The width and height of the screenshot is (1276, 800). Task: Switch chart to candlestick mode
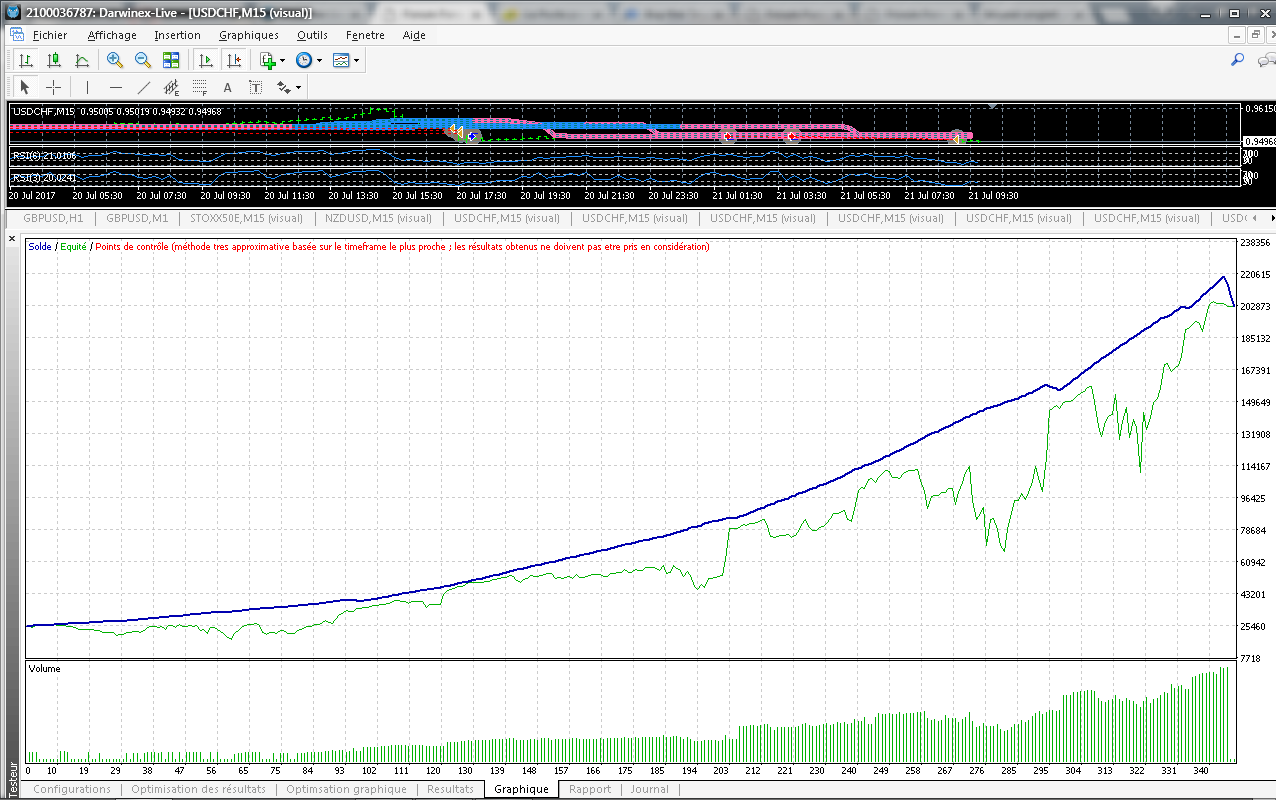tap(54, 61)
